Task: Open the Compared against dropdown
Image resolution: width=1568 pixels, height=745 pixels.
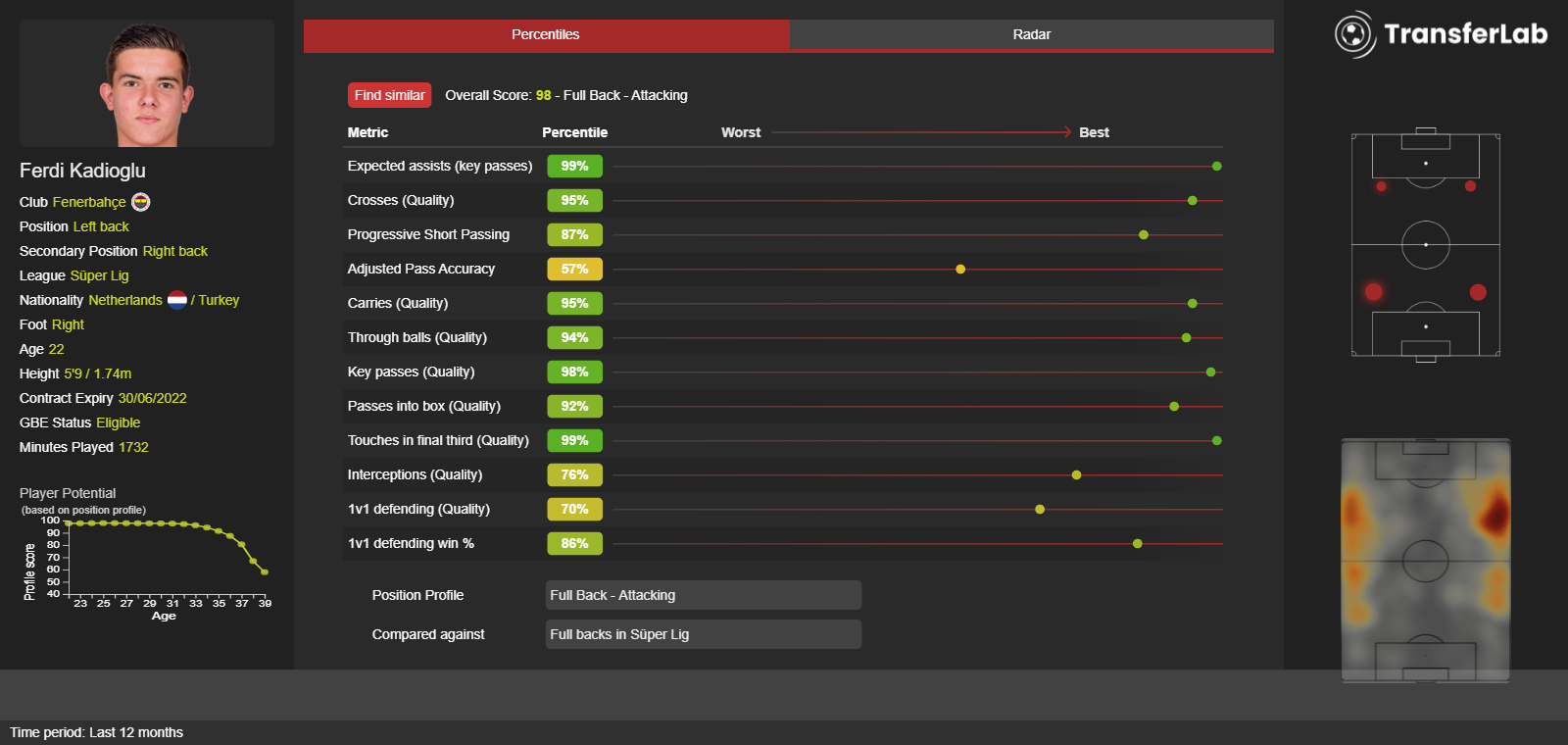Action: click(x=704, y=634)
